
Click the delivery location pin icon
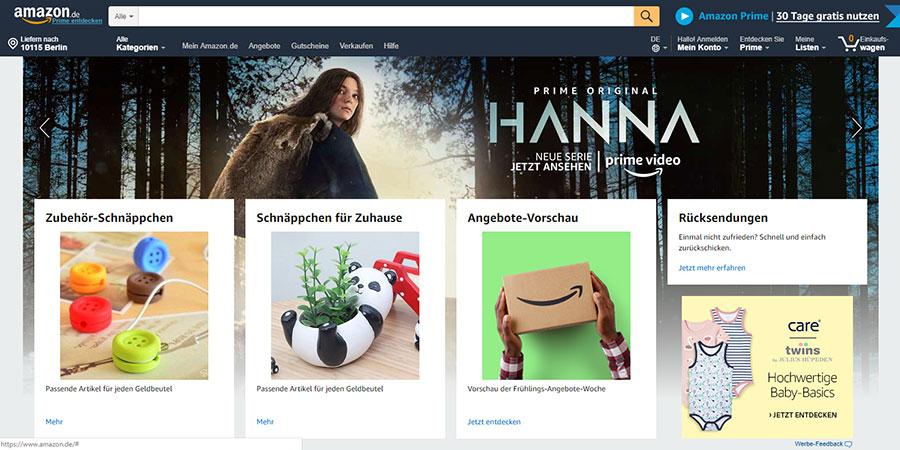(x=13, y=43)
